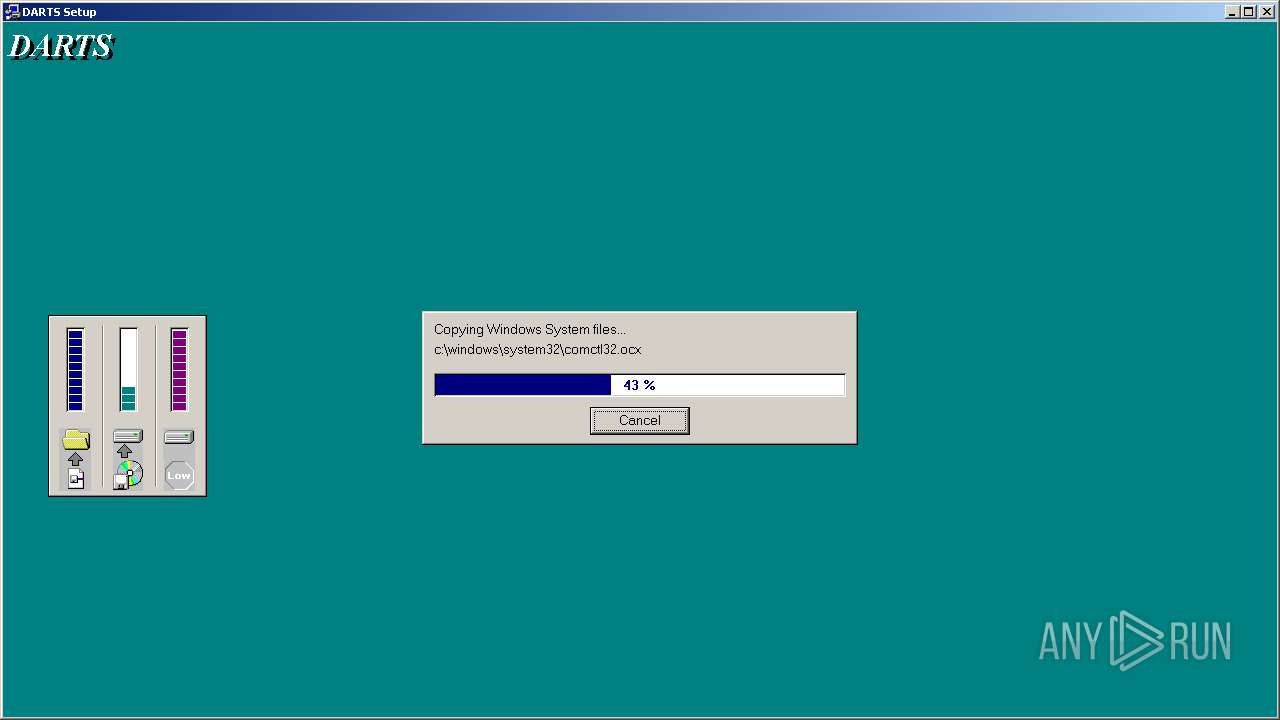Image resolution: width=1280 pixels, height=720 pixels.
Task: Click the 43 % file copy progress bar
Action: (640, 385)
